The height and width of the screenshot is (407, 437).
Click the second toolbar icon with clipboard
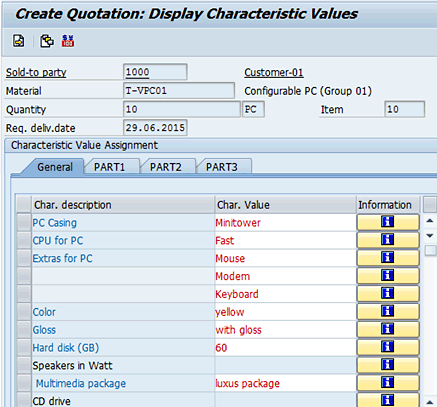pos(47,41)
